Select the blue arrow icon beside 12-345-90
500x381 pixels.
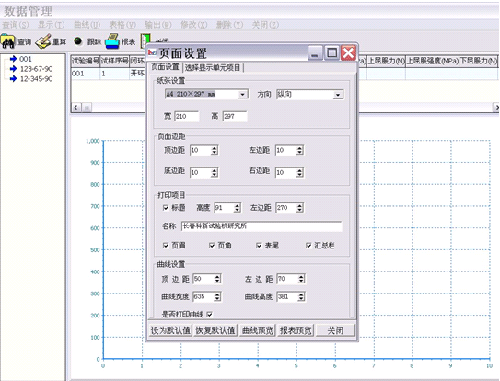13,79
